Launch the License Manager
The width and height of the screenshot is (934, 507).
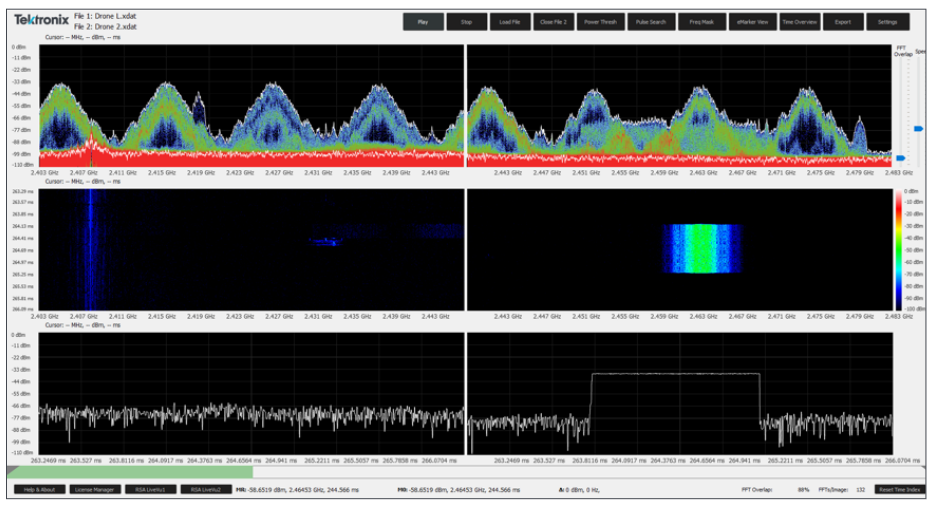(x=95, y=489)
